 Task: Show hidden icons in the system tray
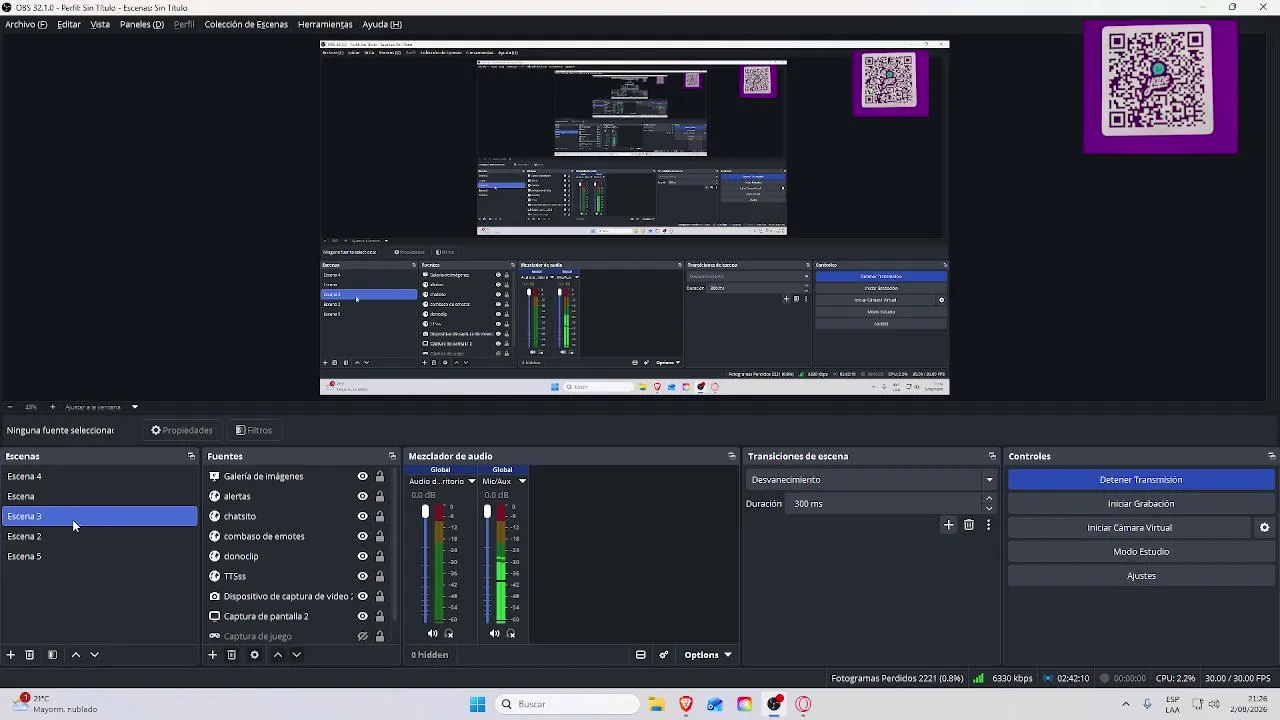(1125, 704)
